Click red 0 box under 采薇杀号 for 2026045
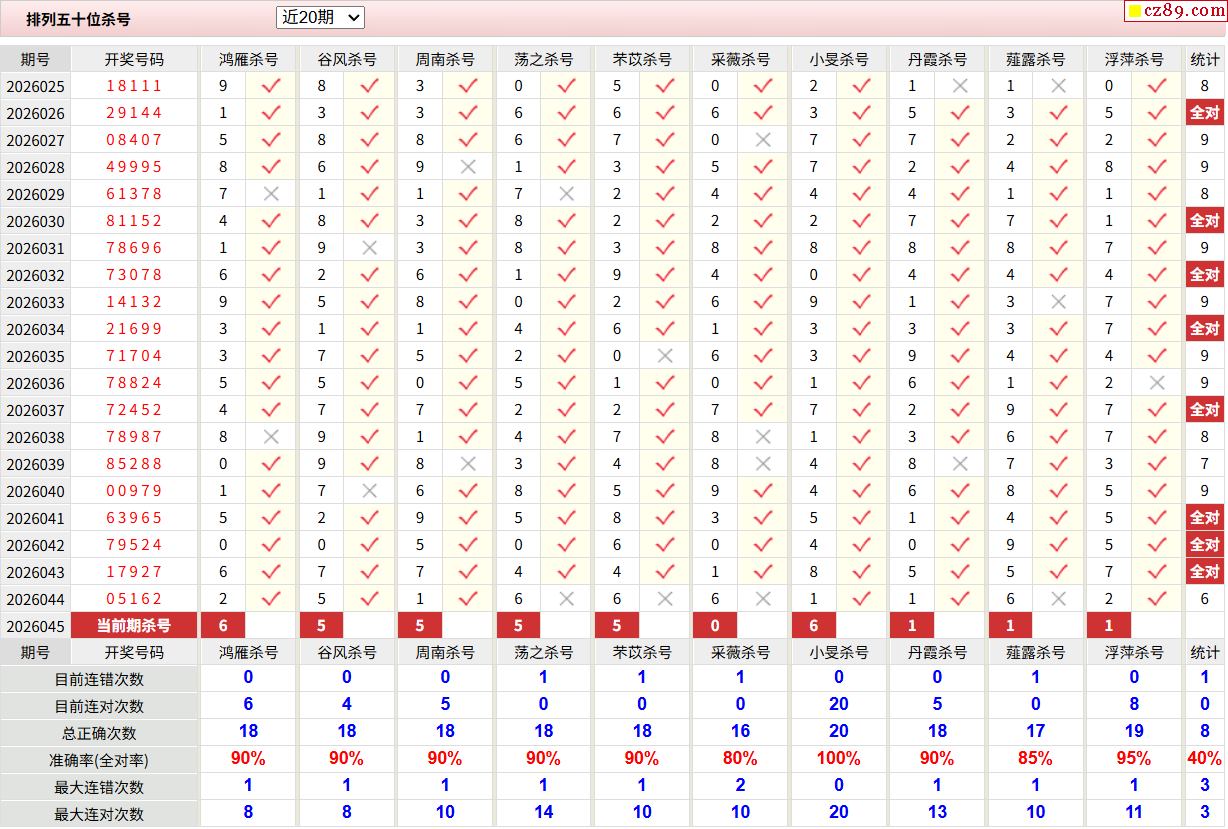Viewport: 1228px width, 829px height. (x=715, y=626)
